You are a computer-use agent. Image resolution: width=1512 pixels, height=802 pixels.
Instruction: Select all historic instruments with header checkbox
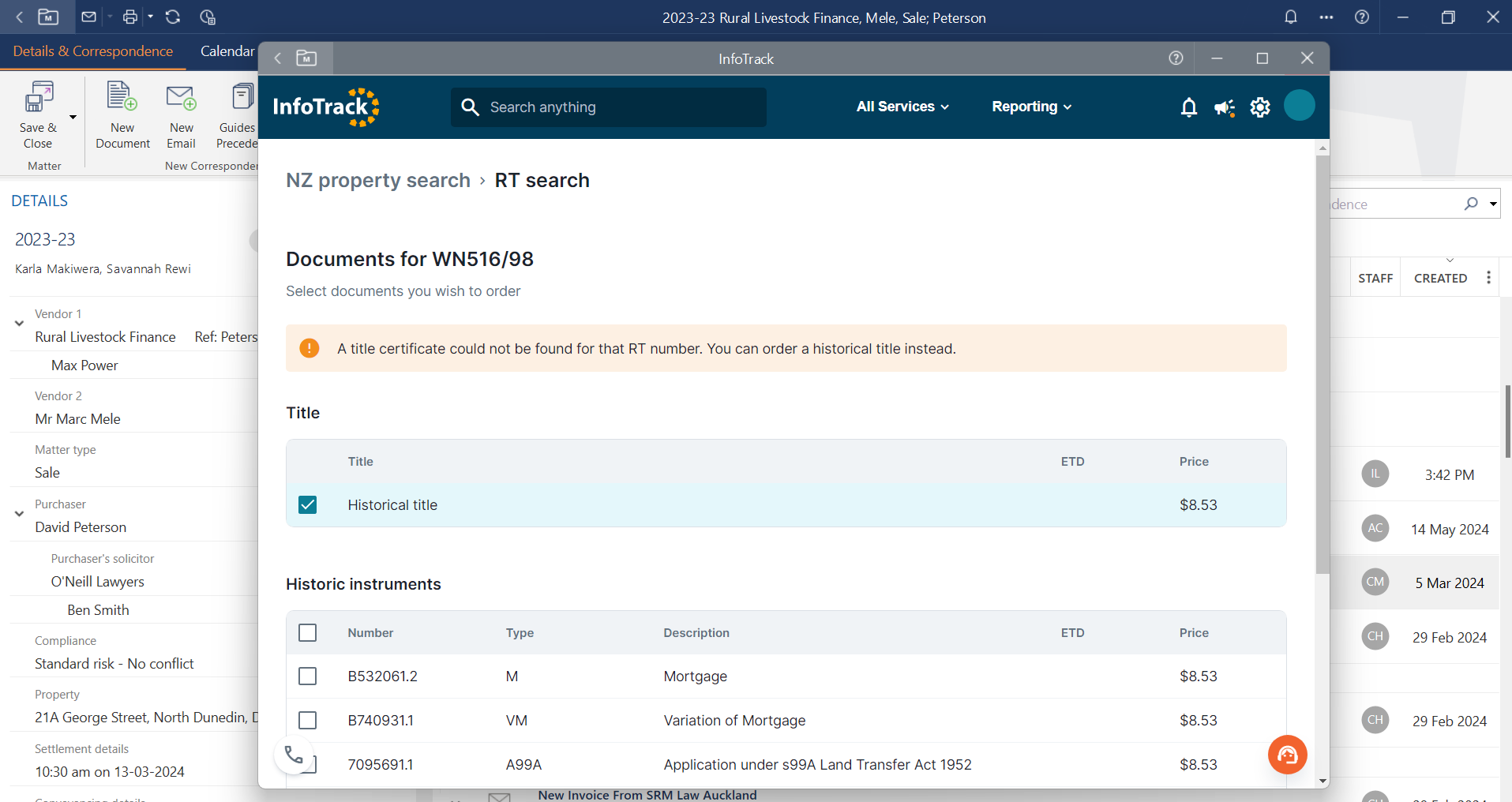coord(307,632)
